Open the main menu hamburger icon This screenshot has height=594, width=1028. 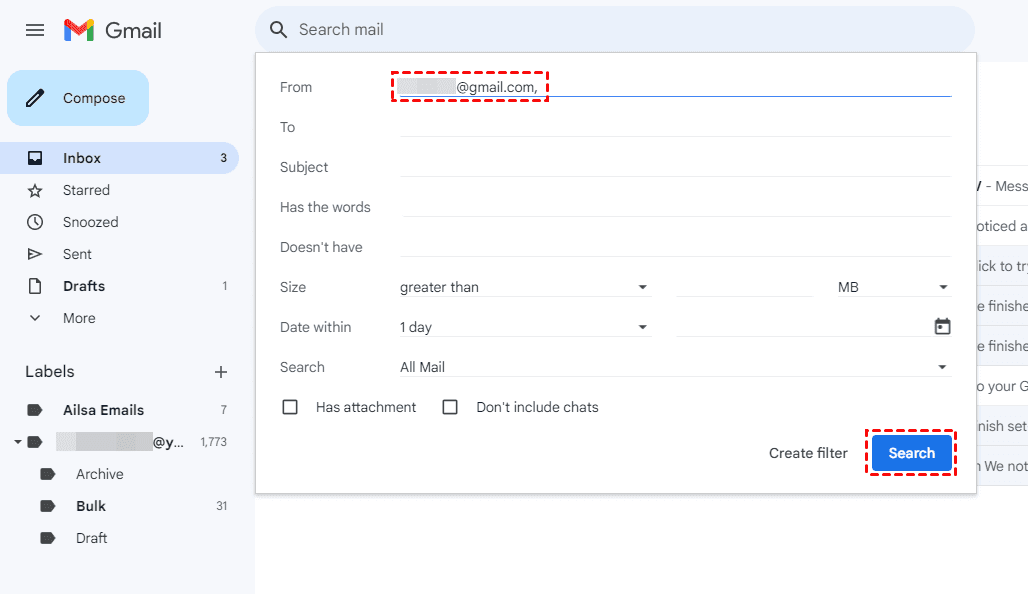[x=35, y=30]
